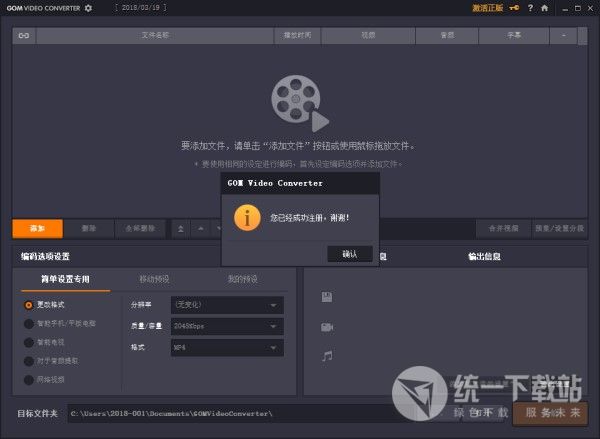Click the orange 添加 button

37,228
